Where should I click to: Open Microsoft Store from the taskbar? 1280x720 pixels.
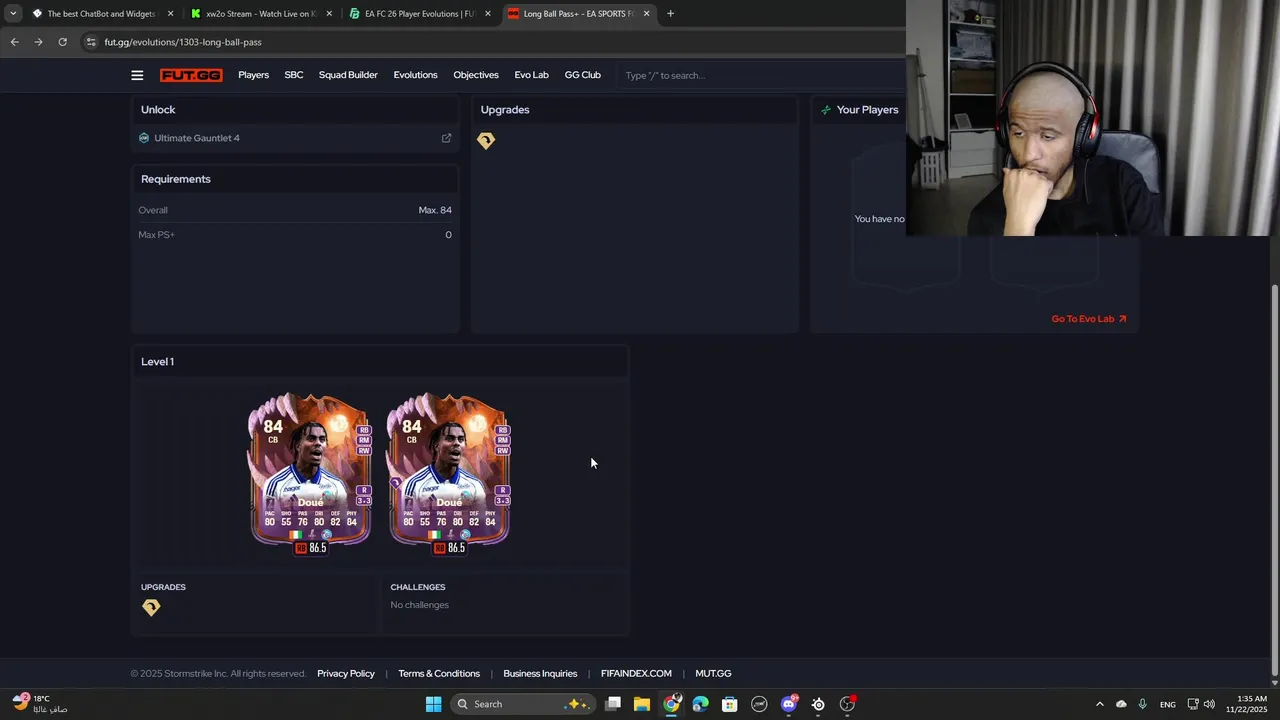[730, 704]
